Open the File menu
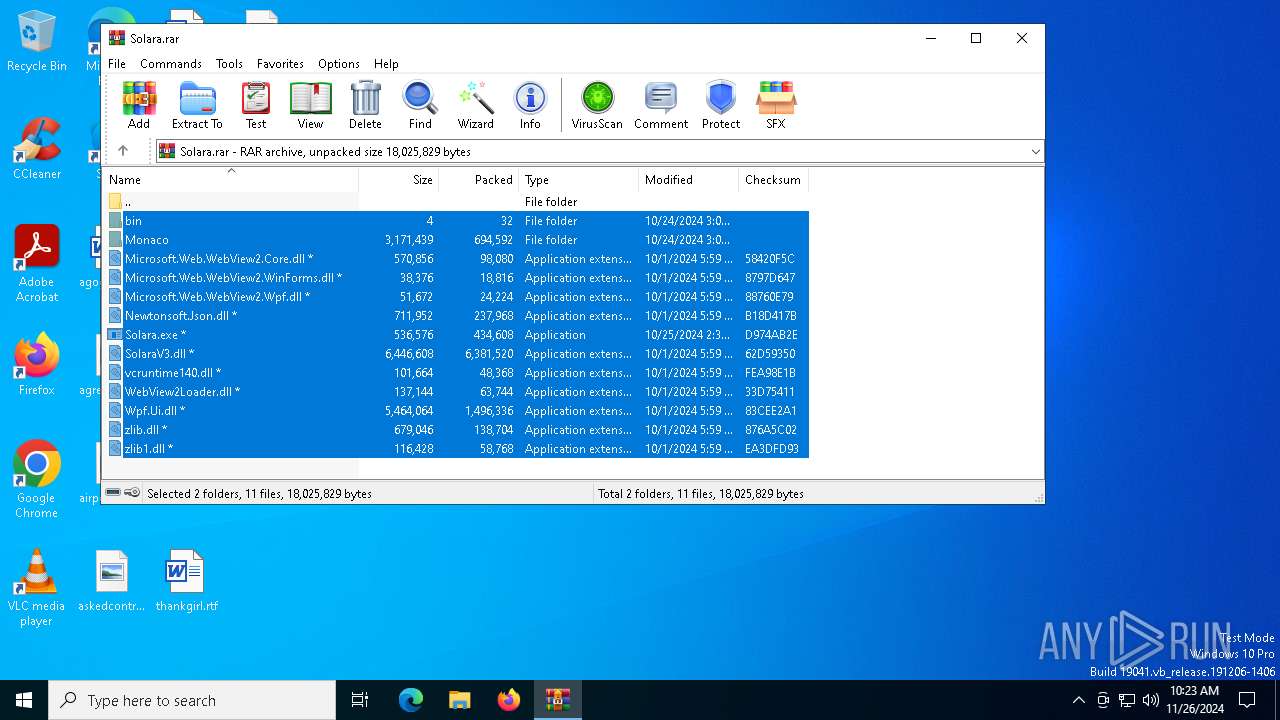 117,63
